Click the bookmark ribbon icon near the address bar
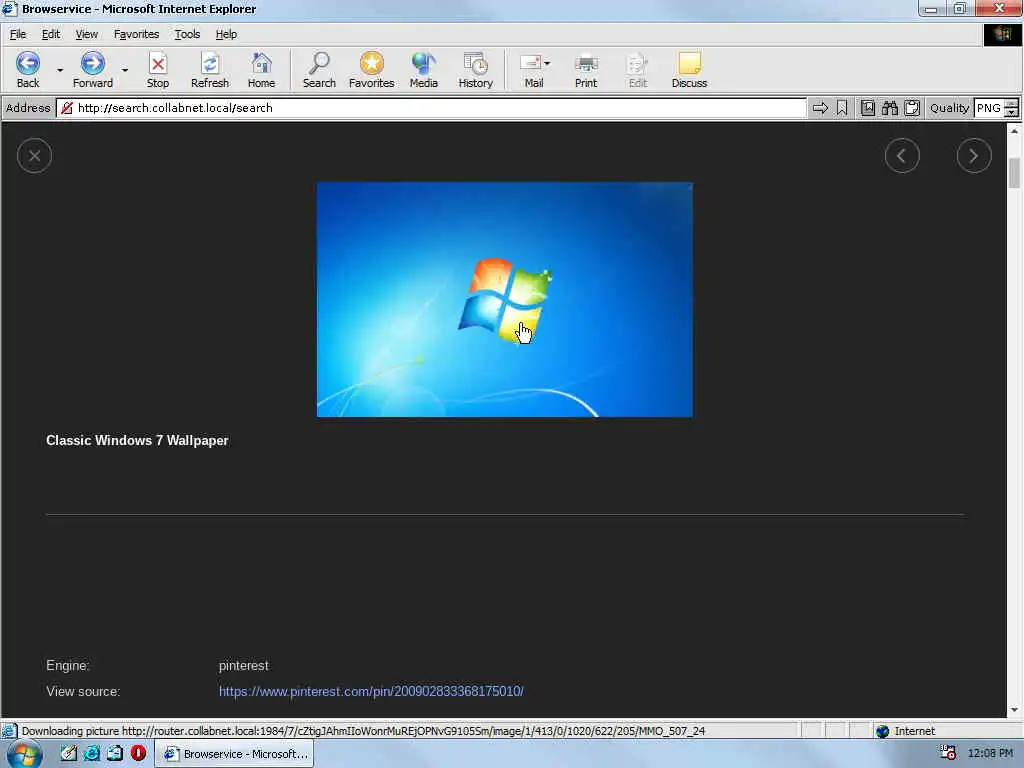The height and width of the screenshot is (768, 1024). point(842,108)
